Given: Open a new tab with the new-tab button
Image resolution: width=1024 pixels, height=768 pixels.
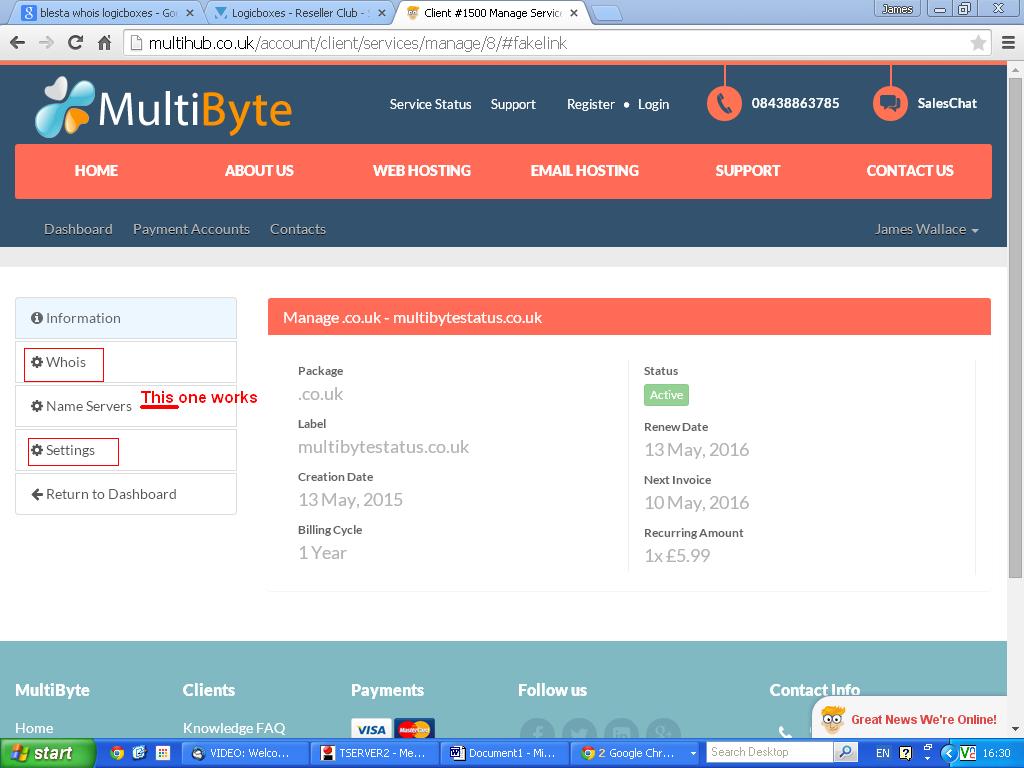Looking at the screenshot, I should pos(607,13).
